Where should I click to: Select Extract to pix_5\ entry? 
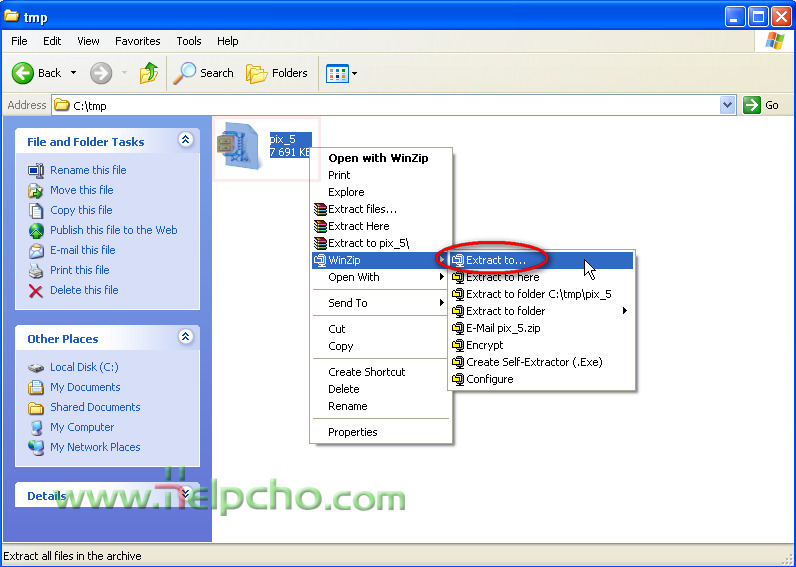click(x=381, y=243)
